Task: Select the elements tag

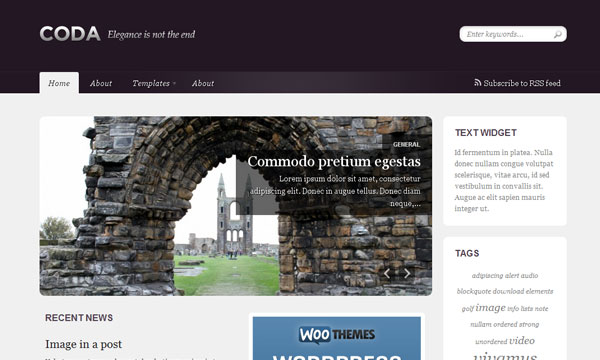Action: coord(540,292)
